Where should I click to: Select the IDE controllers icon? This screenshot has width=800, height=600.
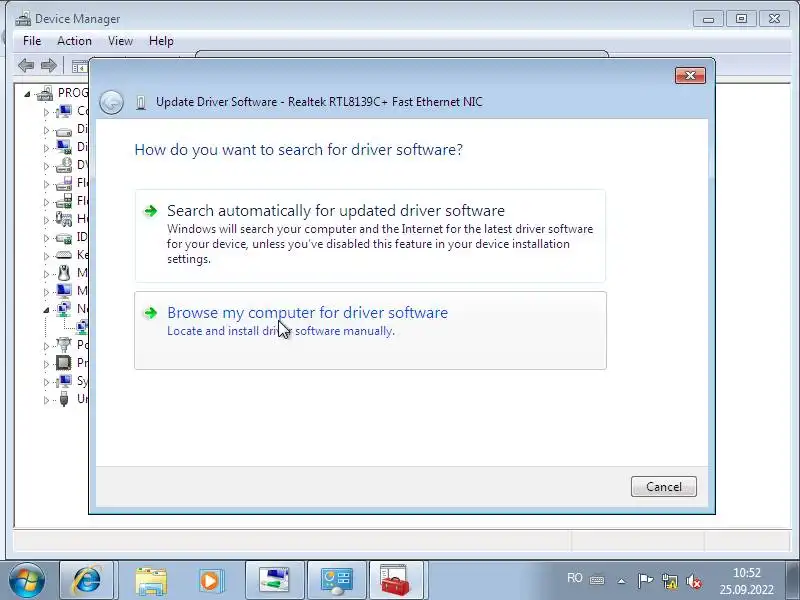tap(64, 237)
